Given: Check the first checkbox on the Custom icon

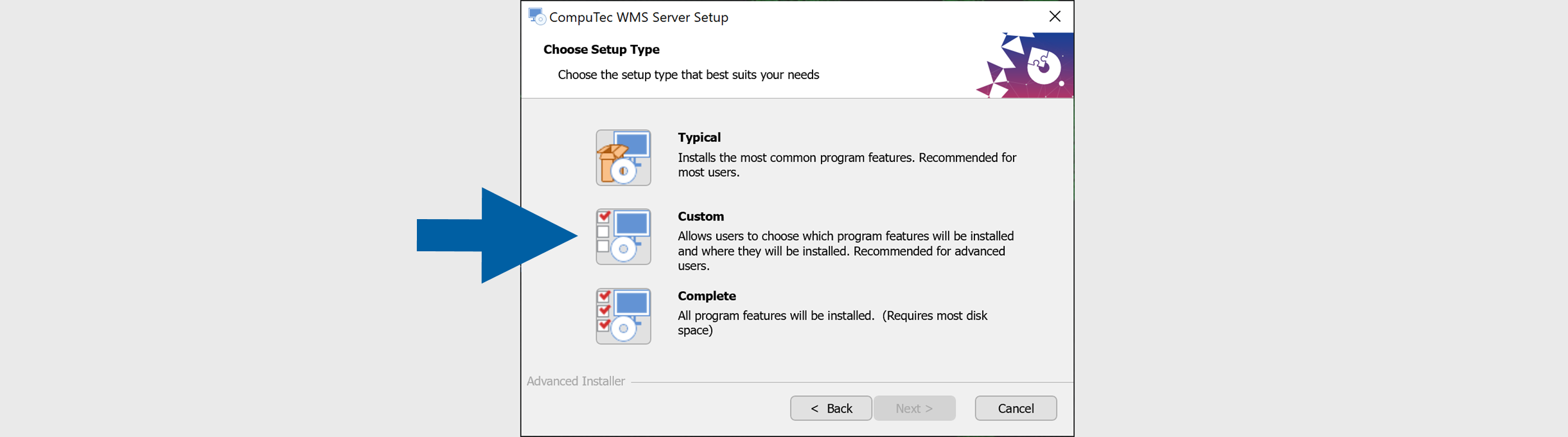Looking at the screenshot, I should point(603,217).
